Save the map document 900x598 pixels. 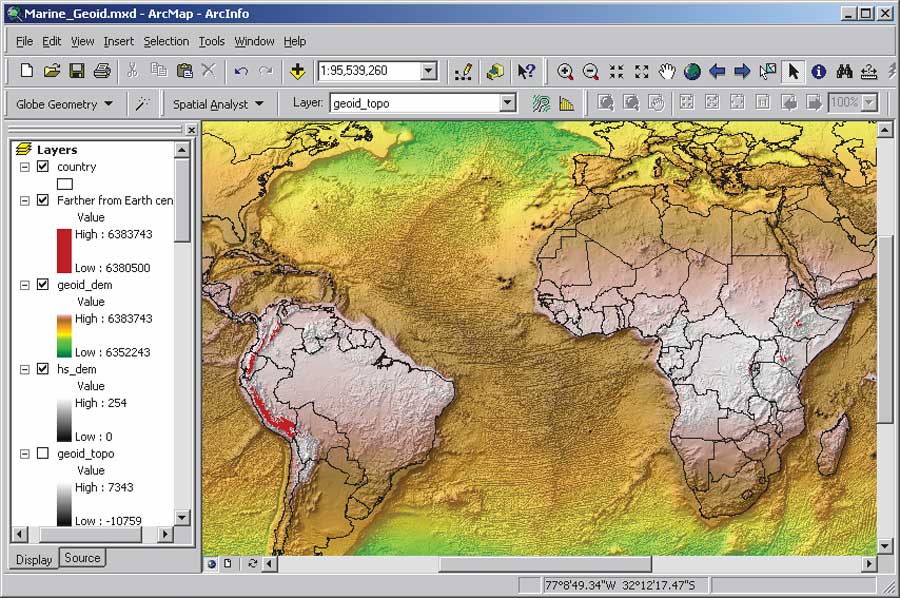pos(76,71)
